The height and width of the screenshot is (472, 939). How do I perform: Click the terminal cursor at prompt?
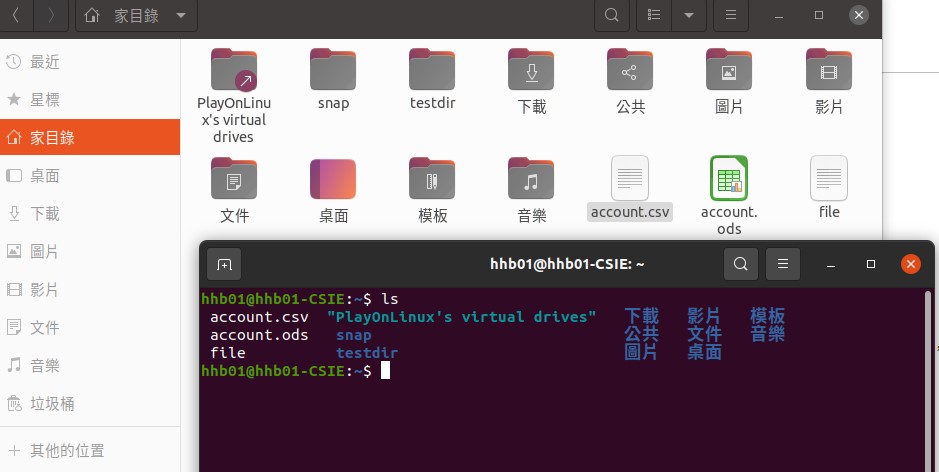(386, 370)
